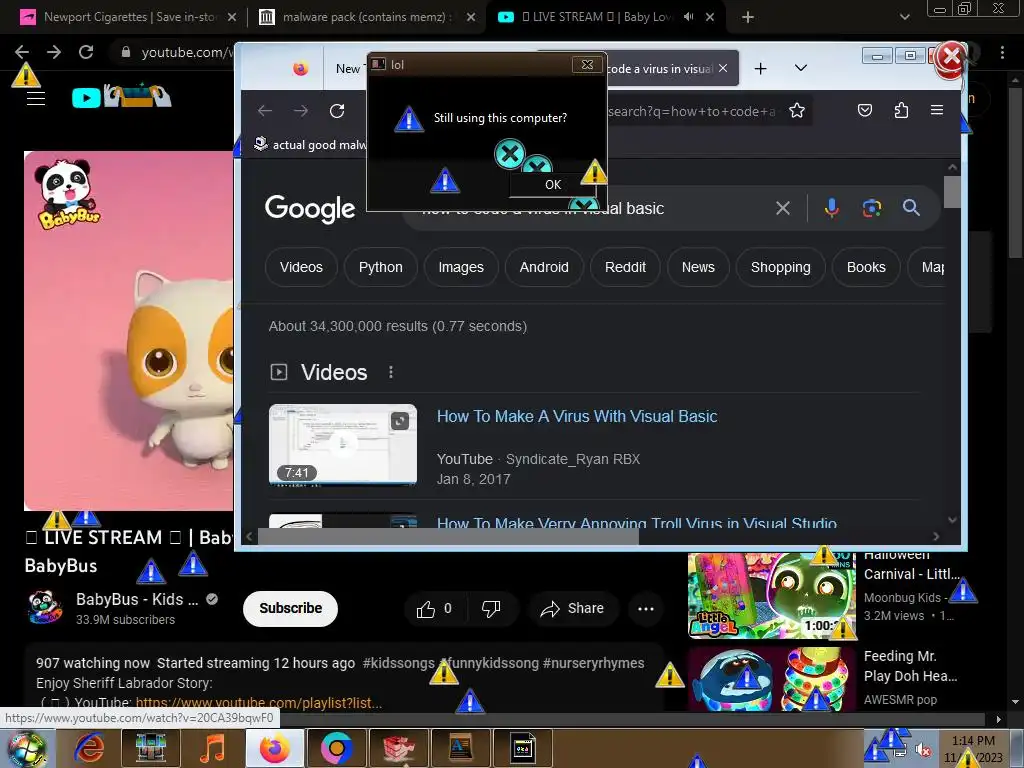
Task: Share the BabyBus live stream
Action: tap(572, 609)
